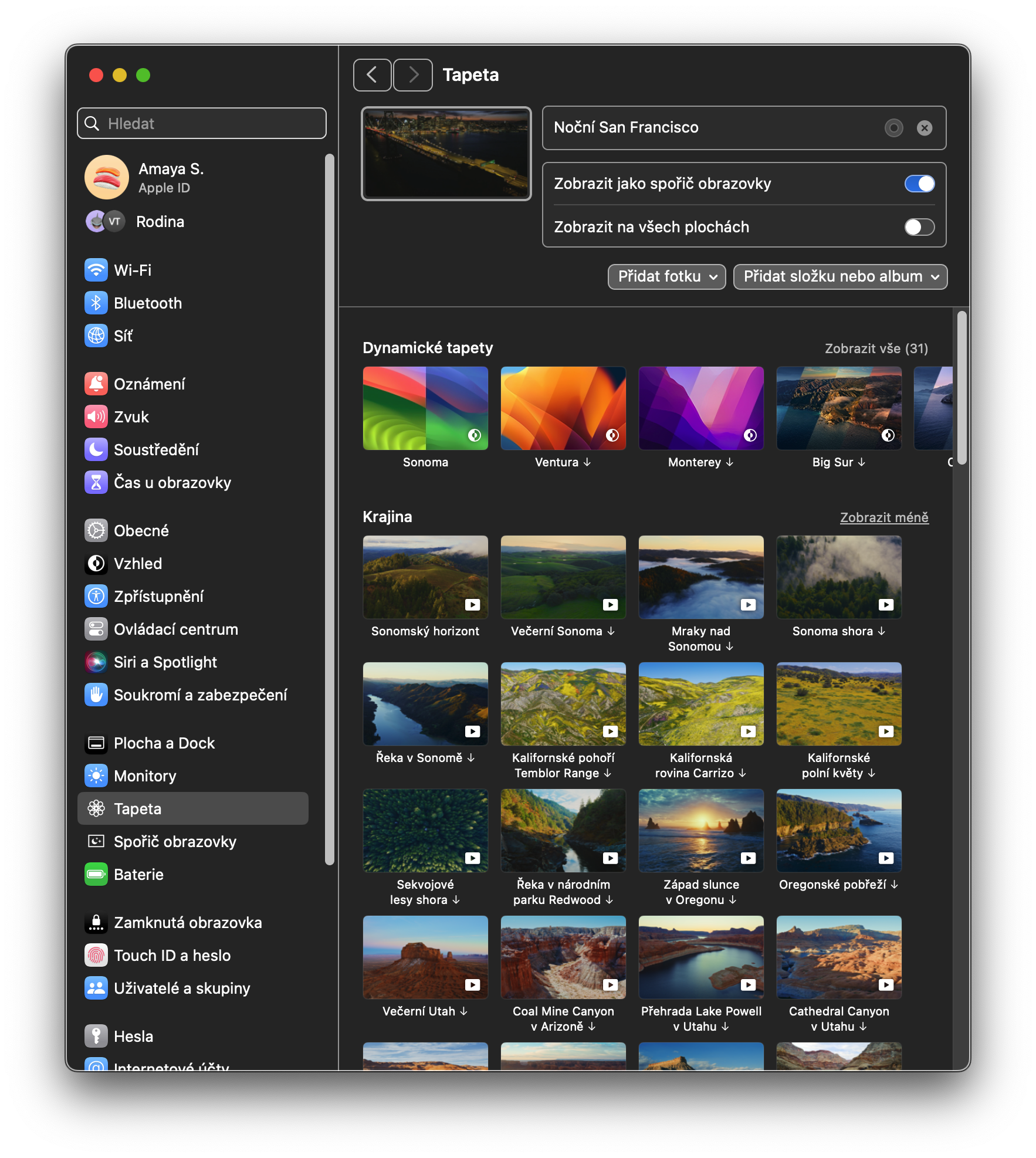Viewport: 1036px width, 1158px height.
Task: Collapse Krajina with Zobrazit méně
Action: (884, 517)
